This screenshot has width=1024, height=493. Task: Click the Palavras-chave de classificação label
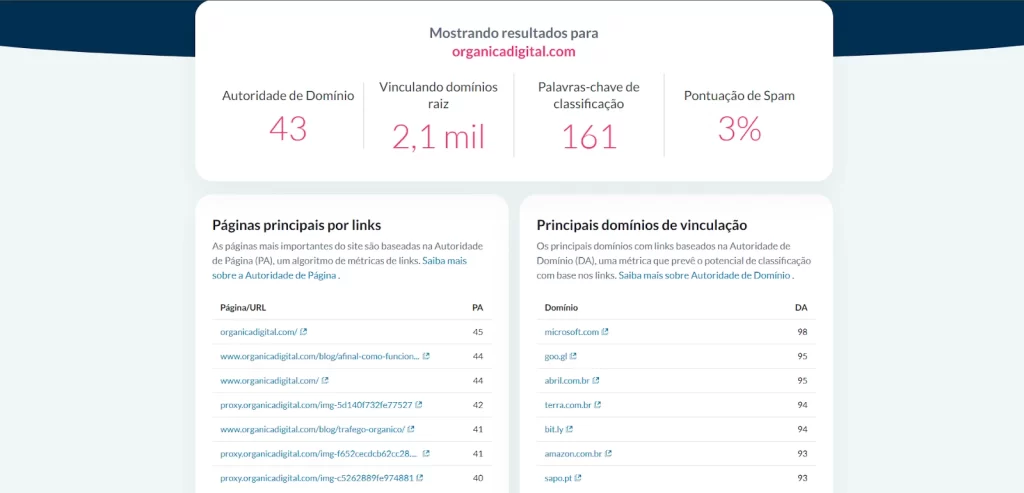589,95
